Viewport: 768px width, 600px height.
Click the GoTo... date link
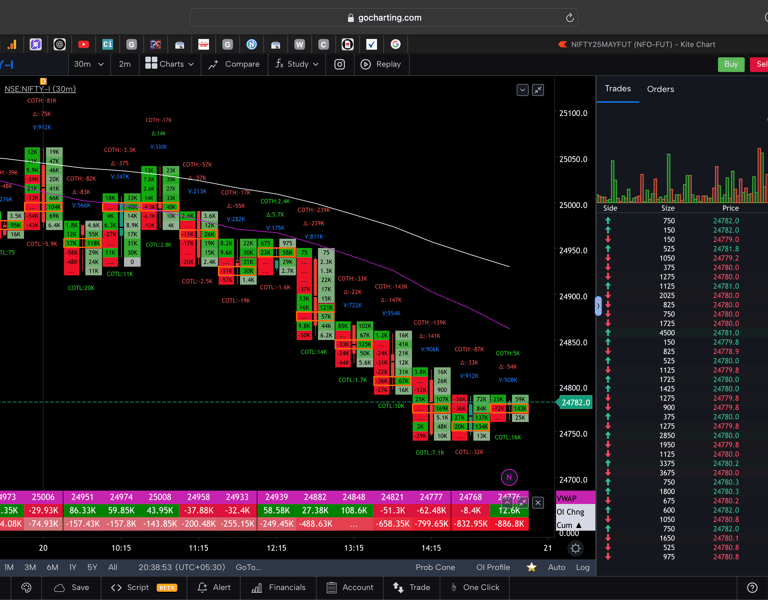point(248,567)
